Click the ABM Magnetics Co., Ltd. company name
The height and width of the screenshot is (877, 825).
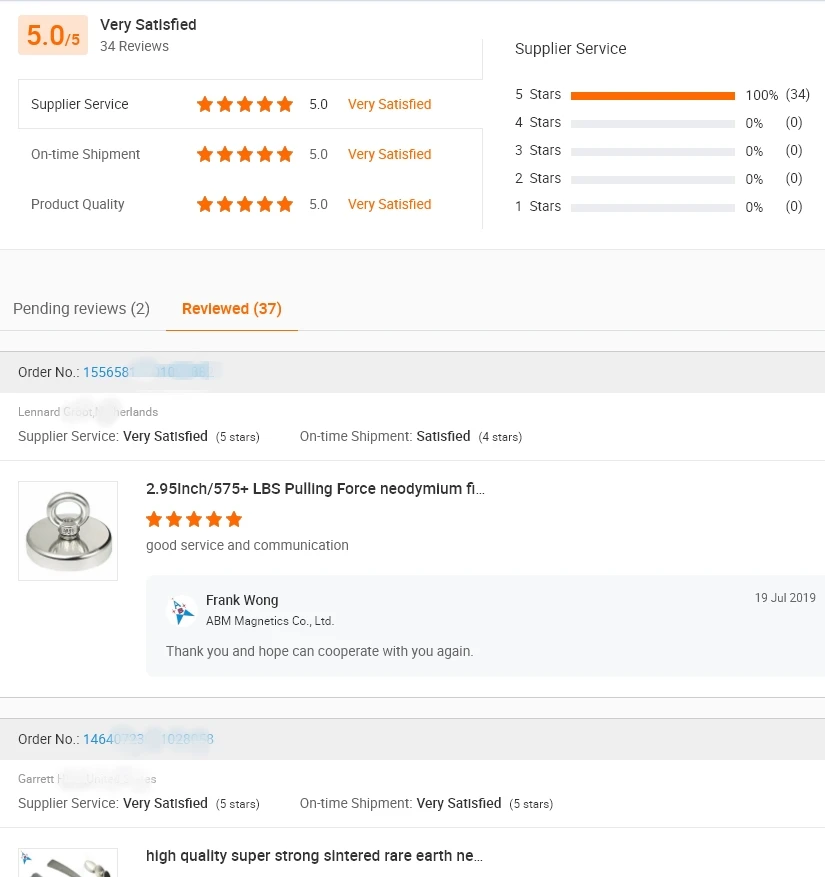pyautogui.click(x=270, y=621)
